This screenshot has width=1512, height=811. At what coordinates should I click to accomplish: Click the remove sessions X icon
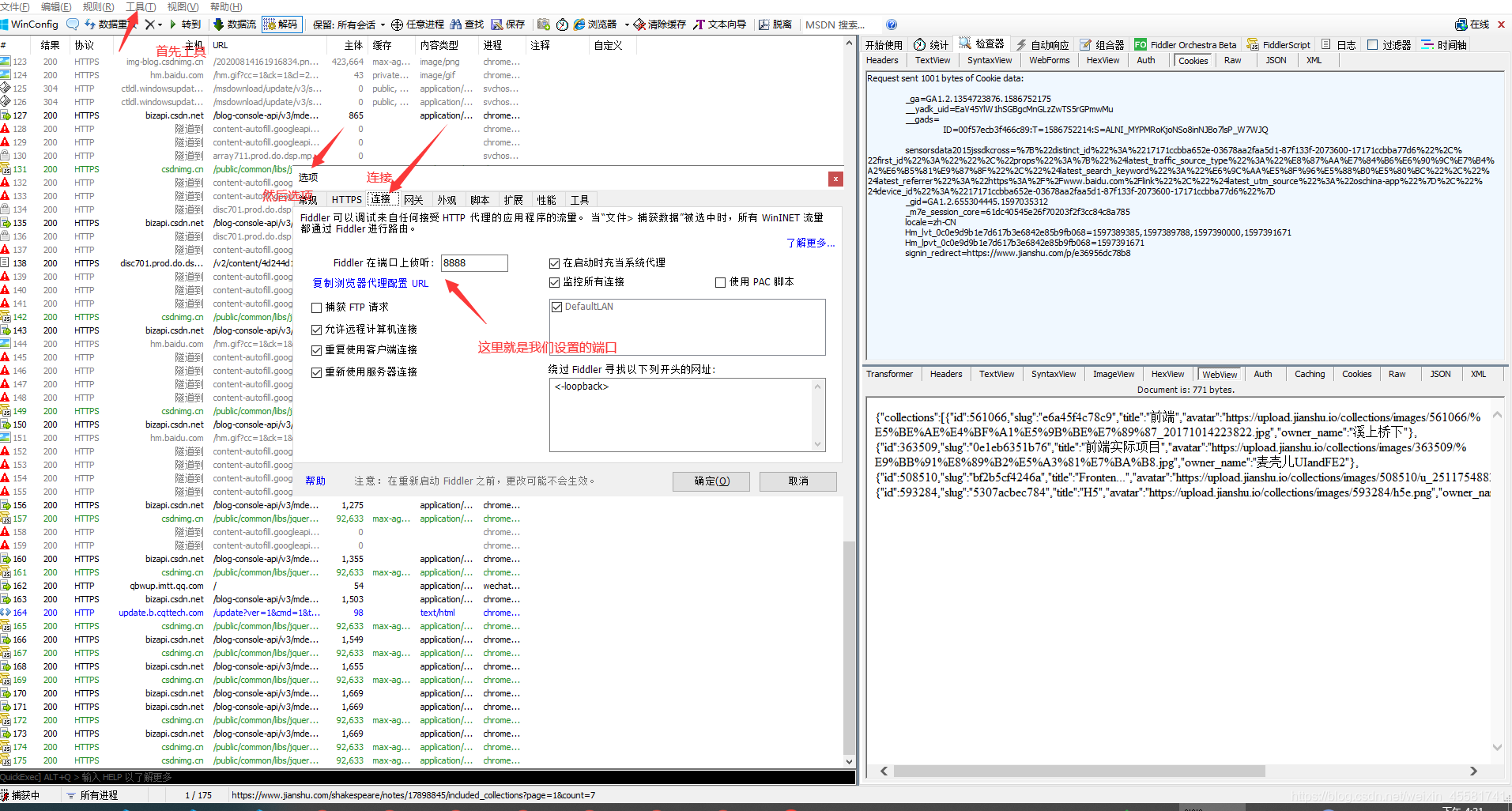point(149,25)
